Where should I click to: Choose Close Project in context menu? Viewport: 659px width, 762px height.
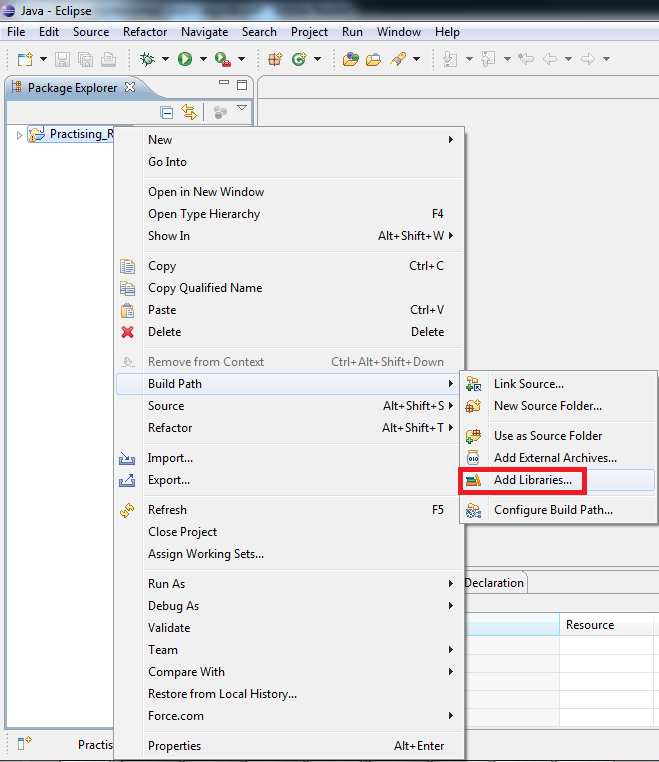288,532
